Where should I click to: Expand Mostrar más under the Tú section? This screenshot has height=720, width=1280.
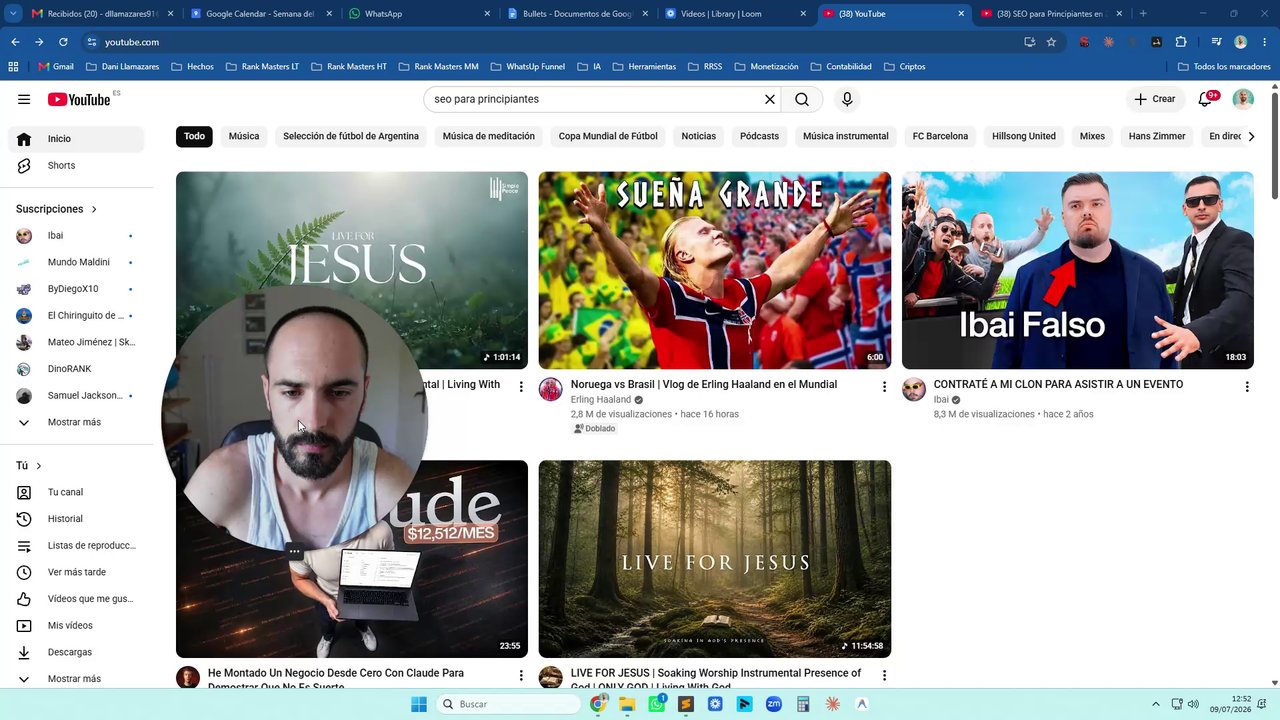click(x=76, y=679)
